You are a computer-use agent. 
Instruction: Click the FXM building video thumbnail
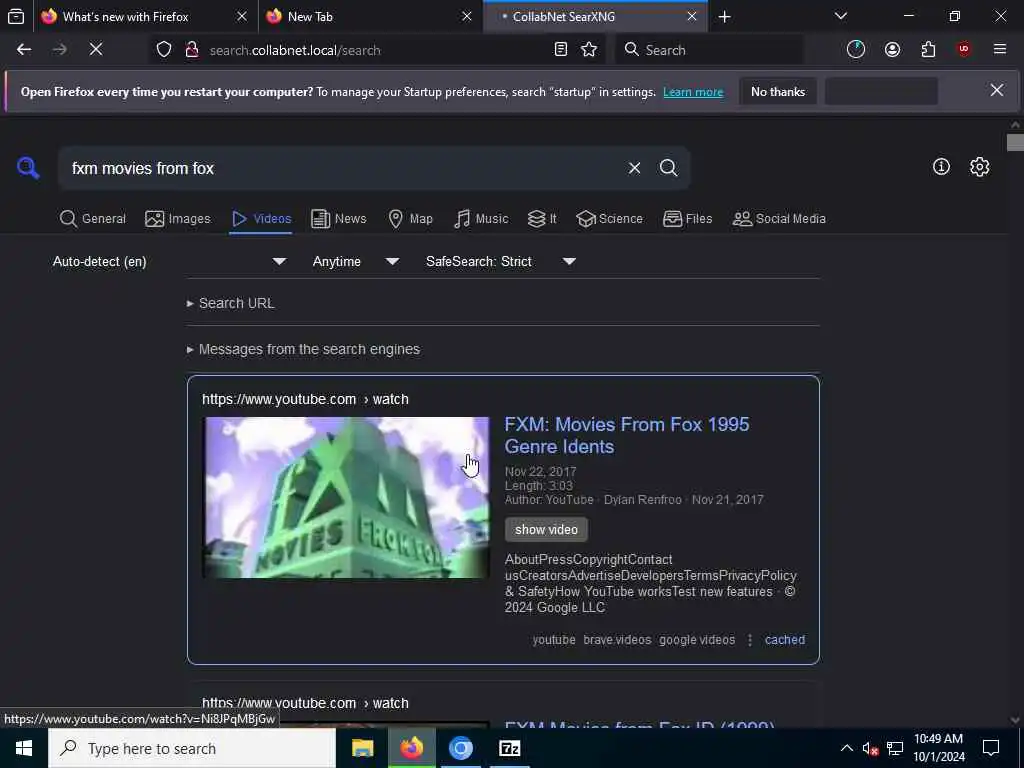tap(346, 498)
